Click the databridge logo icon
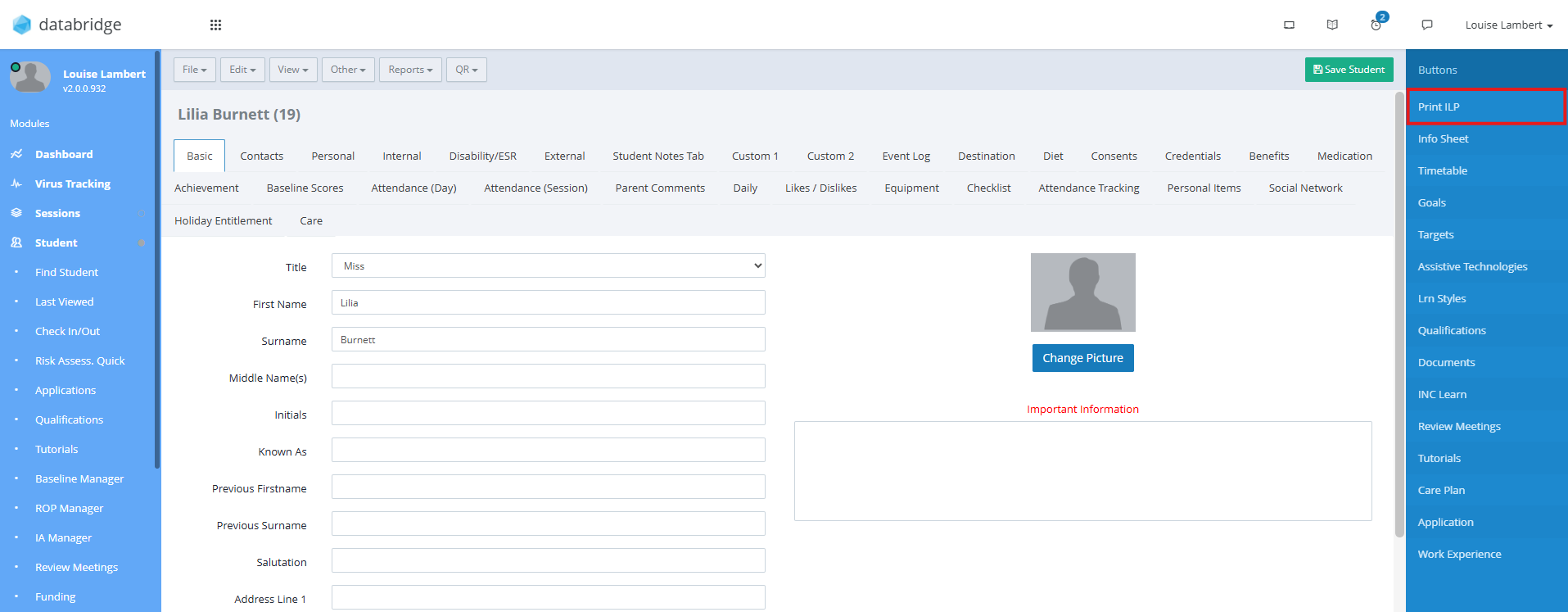Viewport: 1568px width, 612px height. [22, 25]
